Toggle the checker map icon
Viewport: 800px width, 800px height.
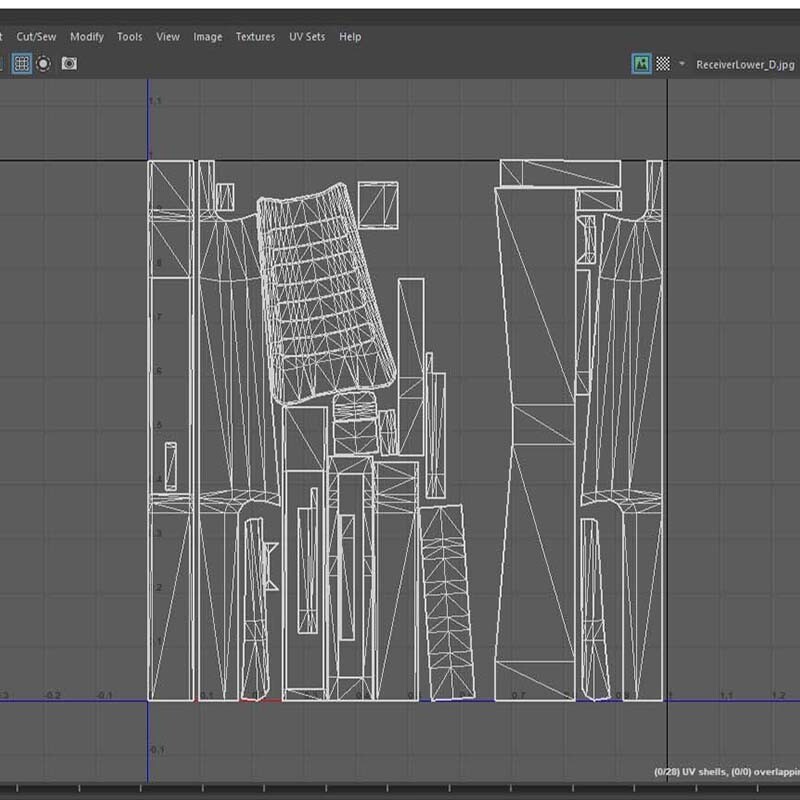click(663, 64)
